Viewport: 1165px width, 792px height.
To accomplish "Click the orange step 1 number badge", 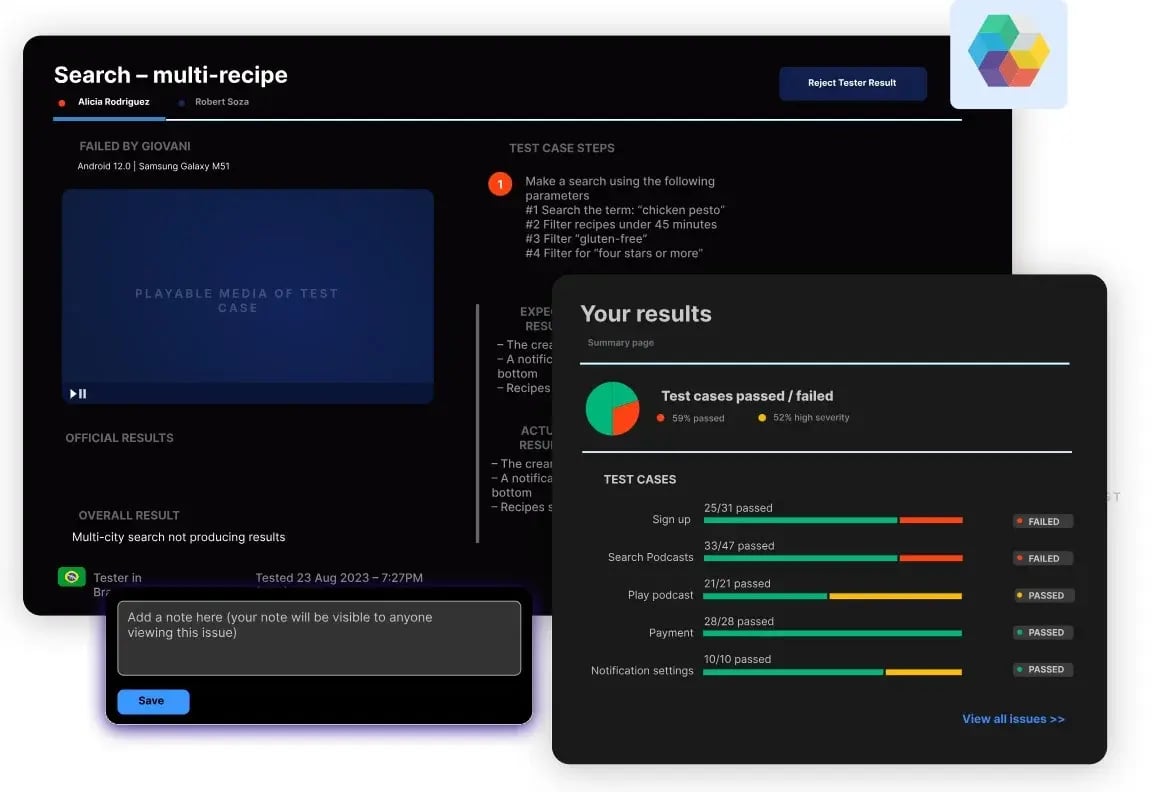I will pyautogui.click(x=500, y=184).
